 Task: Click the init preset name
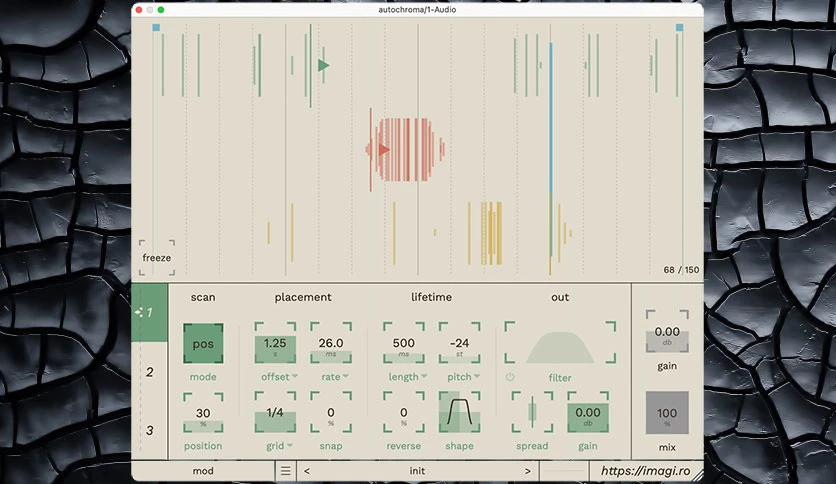click(417, 471)
